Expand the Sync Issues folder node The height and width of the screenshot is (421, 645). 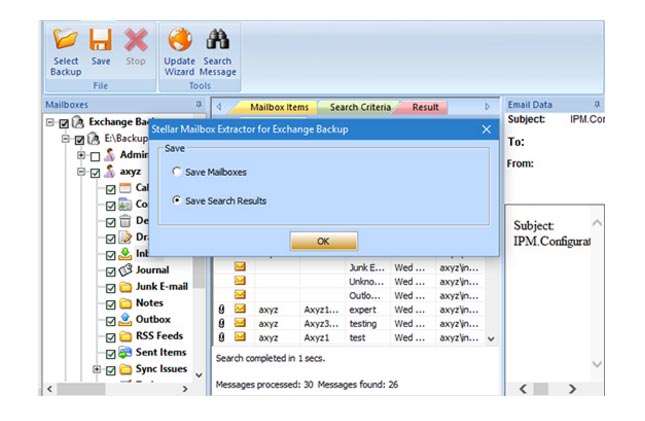point(97,369)
